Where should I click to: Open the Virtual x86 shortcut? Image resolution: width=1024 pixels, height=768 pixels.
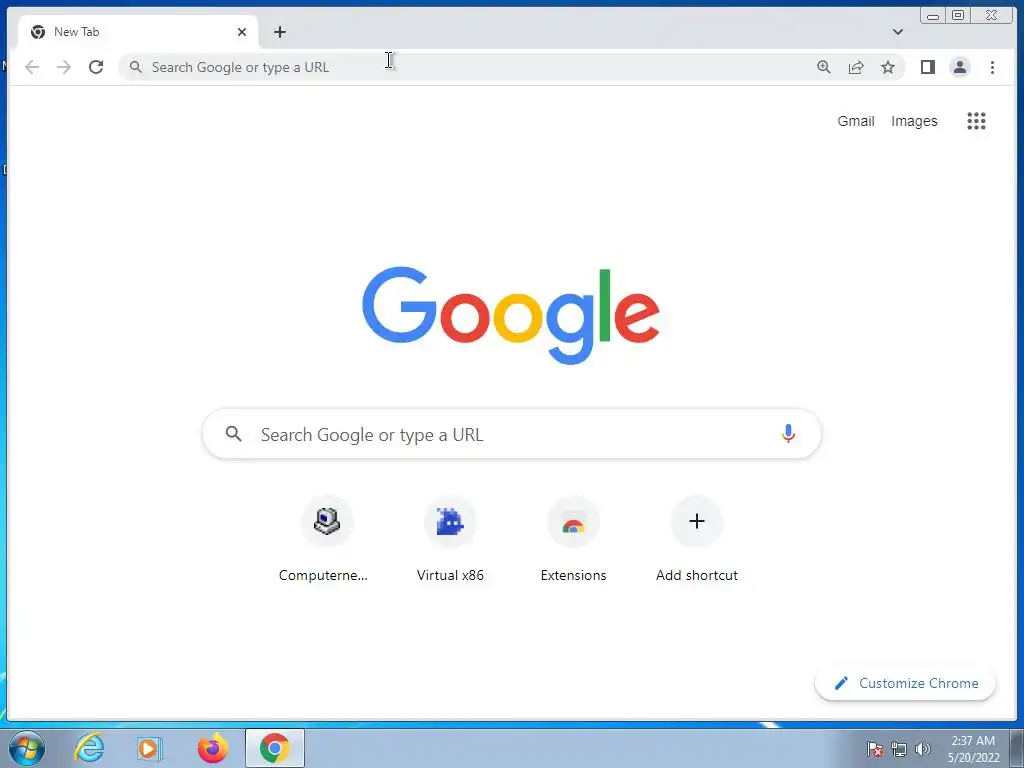coord(450,539)
